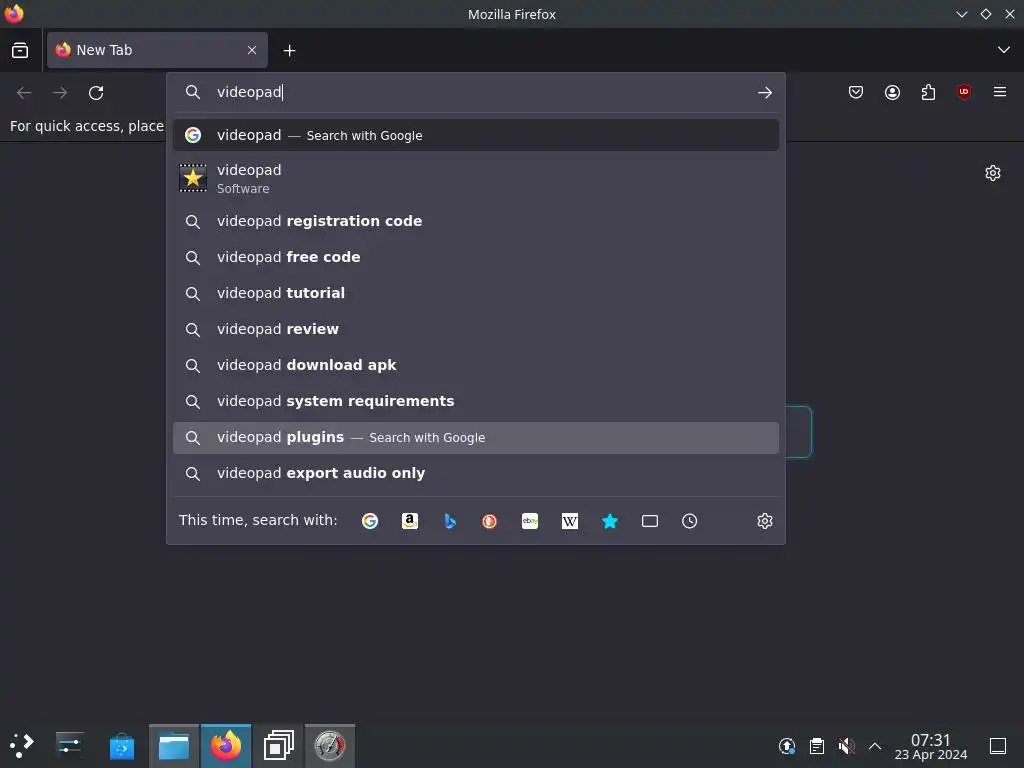This screenshot has height=768, width=1024.
Task: Select 'videopad export audio only' suggestion
Action: (x=475, y=473)
